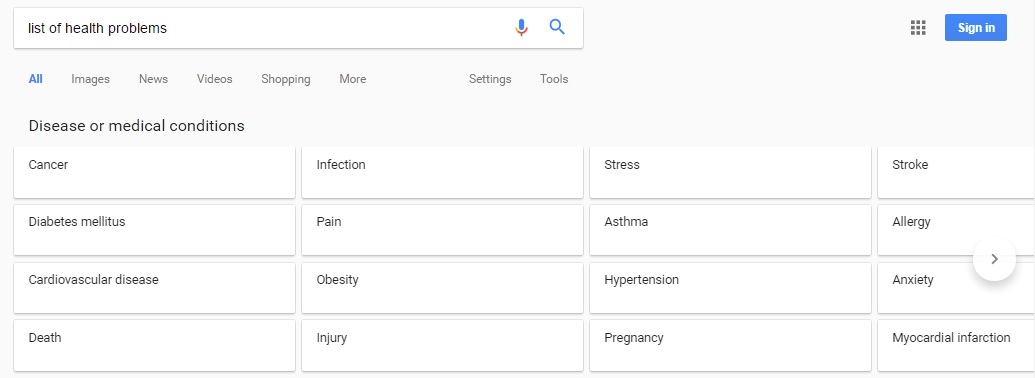Image resolution: width=1035 pixels, height=378 pixels.
Task: Switch to the Shopping tab
Action: click(x=285, y=79)
